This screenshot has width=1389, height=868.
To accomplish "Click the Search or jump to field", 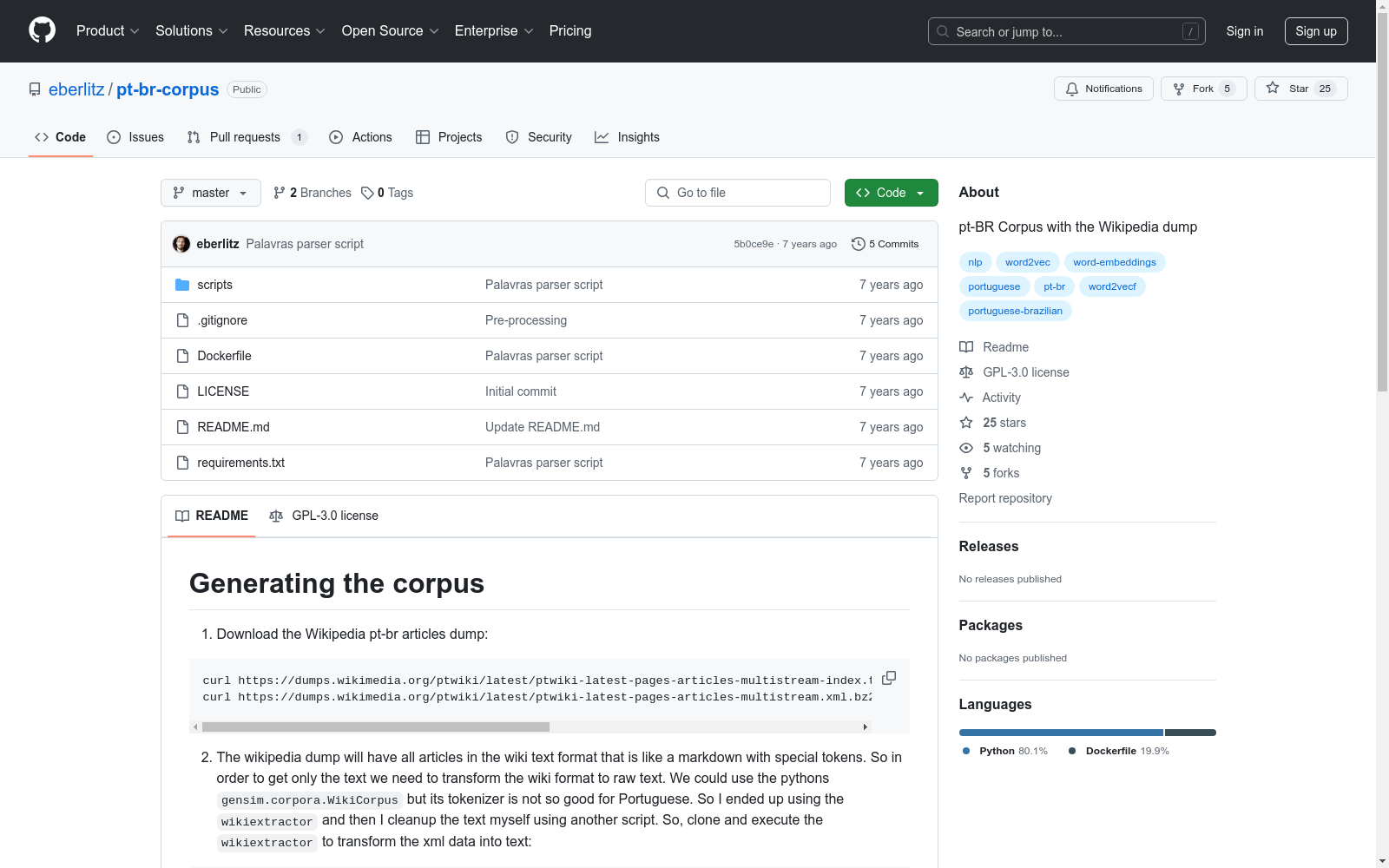I will 1067,31.
